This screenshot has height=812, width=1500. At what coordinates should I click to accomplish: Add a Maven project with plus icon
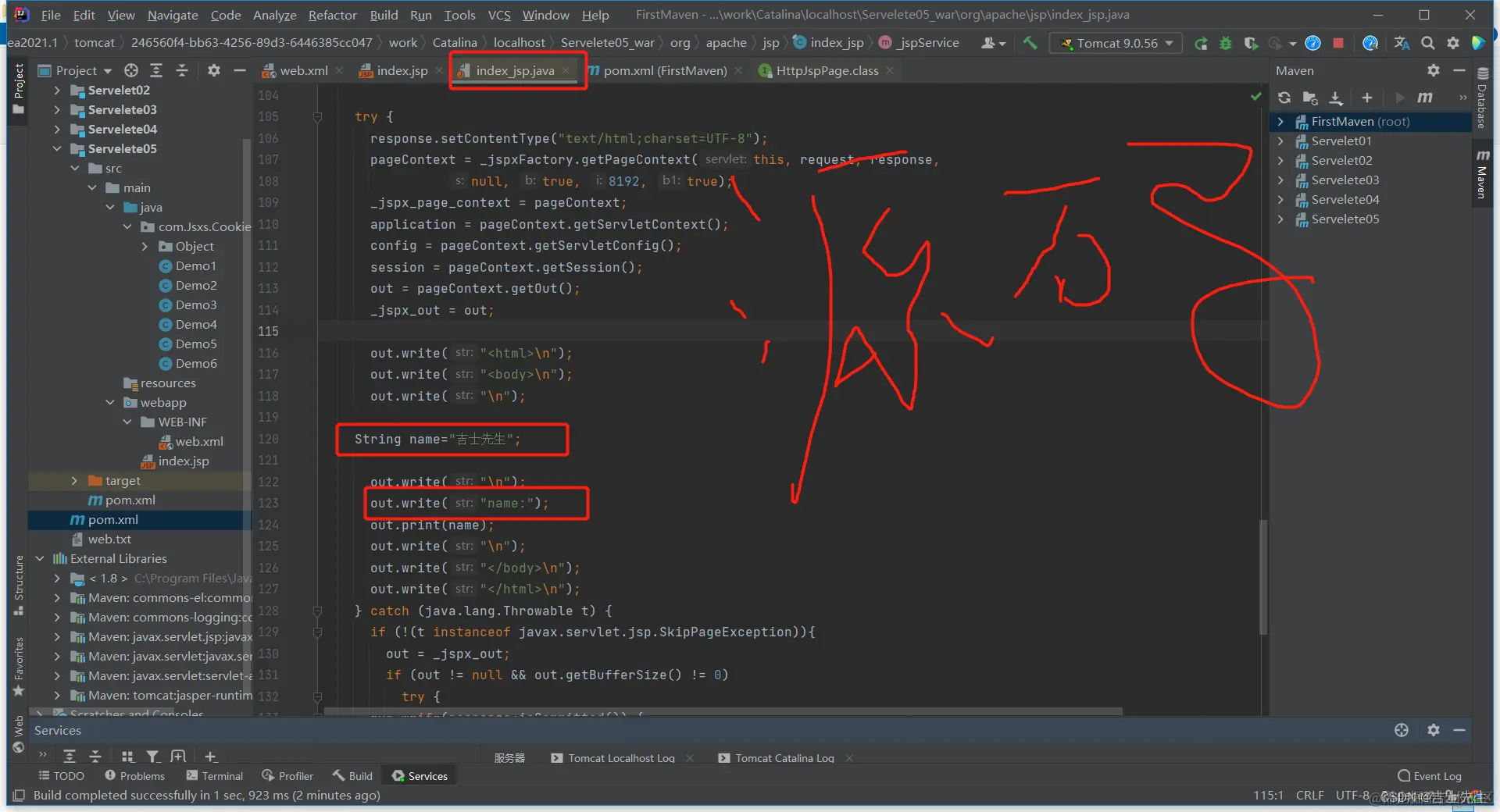tap(1366, 98)
